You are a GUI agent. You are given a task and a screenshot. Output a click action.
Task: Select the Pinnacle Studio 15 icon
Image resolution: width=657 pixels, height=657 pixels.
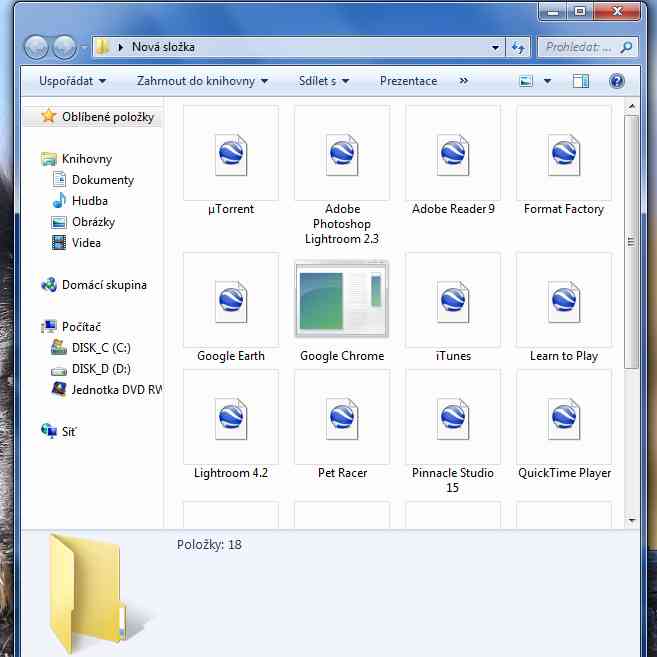click(x=453, y=418)
